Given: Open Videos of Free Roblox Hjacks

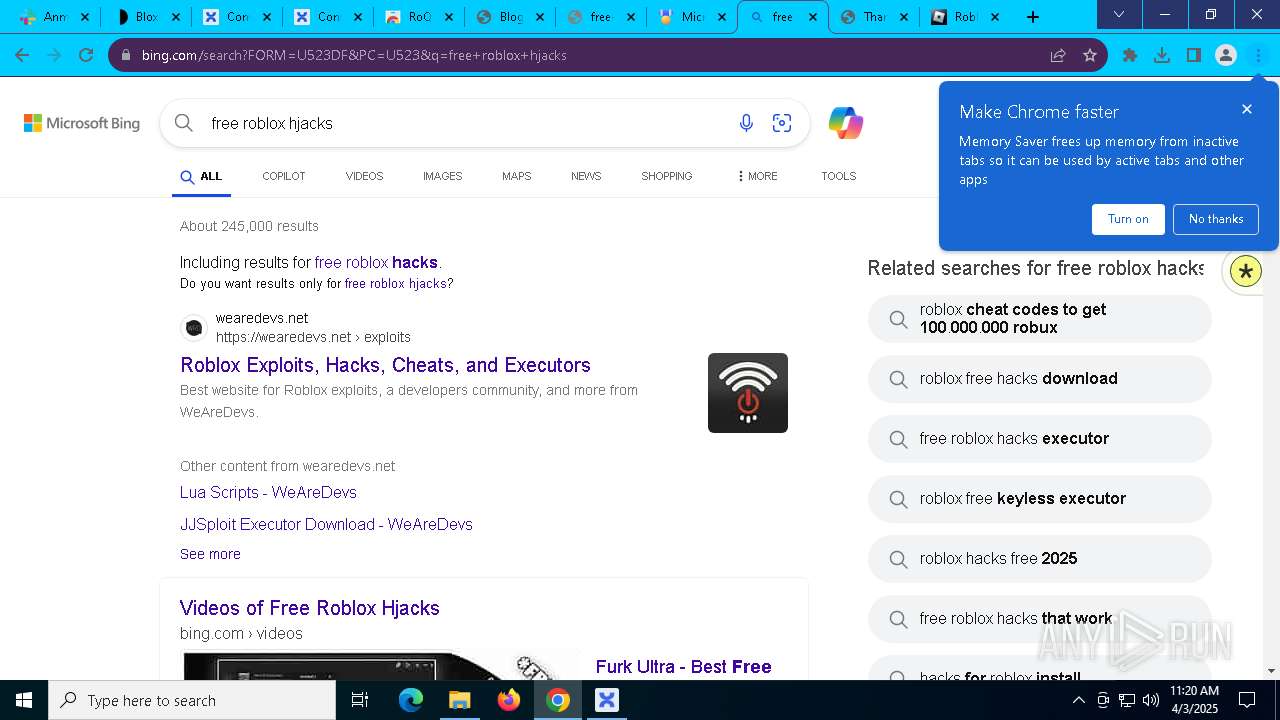Looking at the screenshot, I should 309,608.
